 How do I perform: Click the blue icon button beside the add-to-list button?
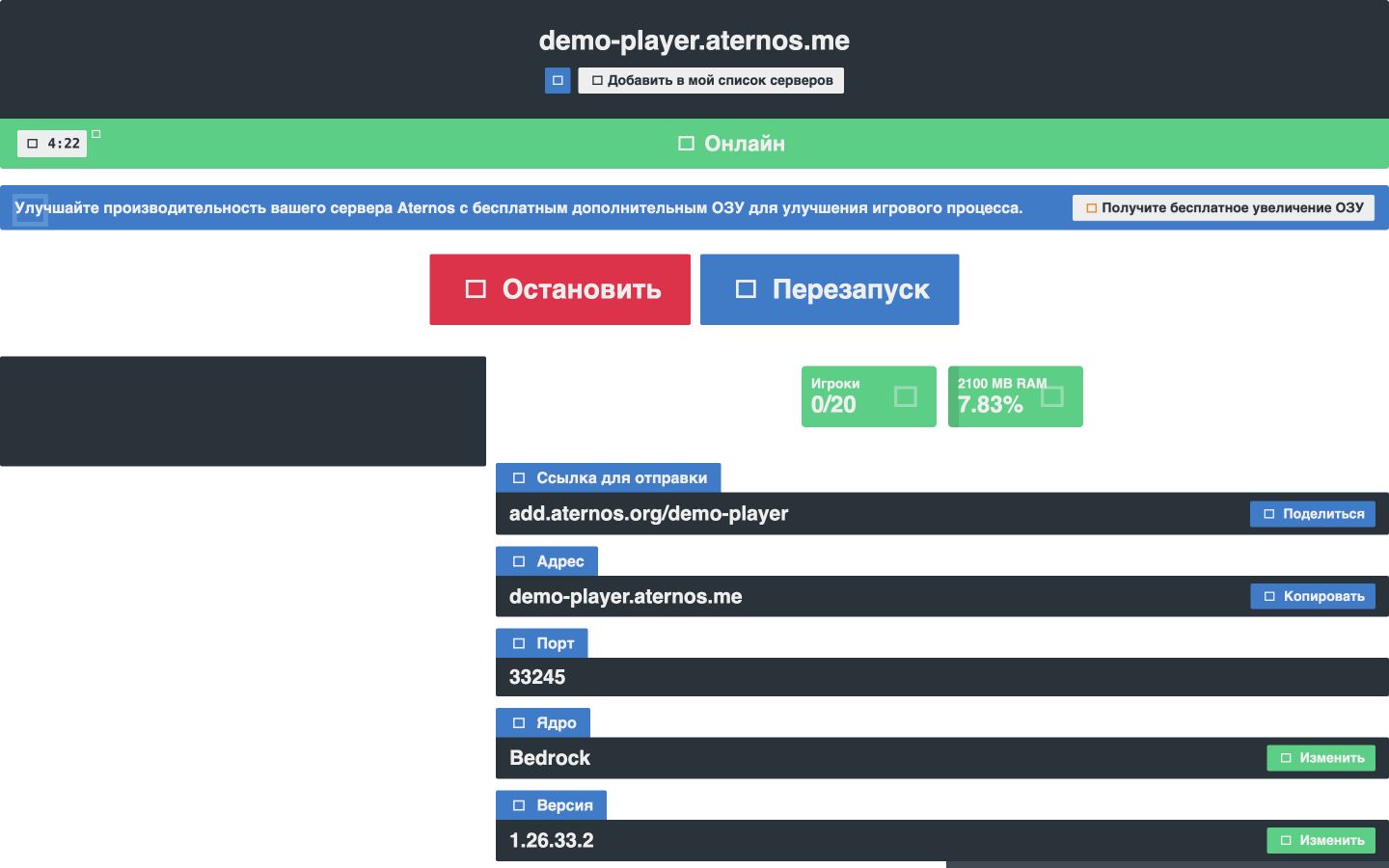pos(558,80)
